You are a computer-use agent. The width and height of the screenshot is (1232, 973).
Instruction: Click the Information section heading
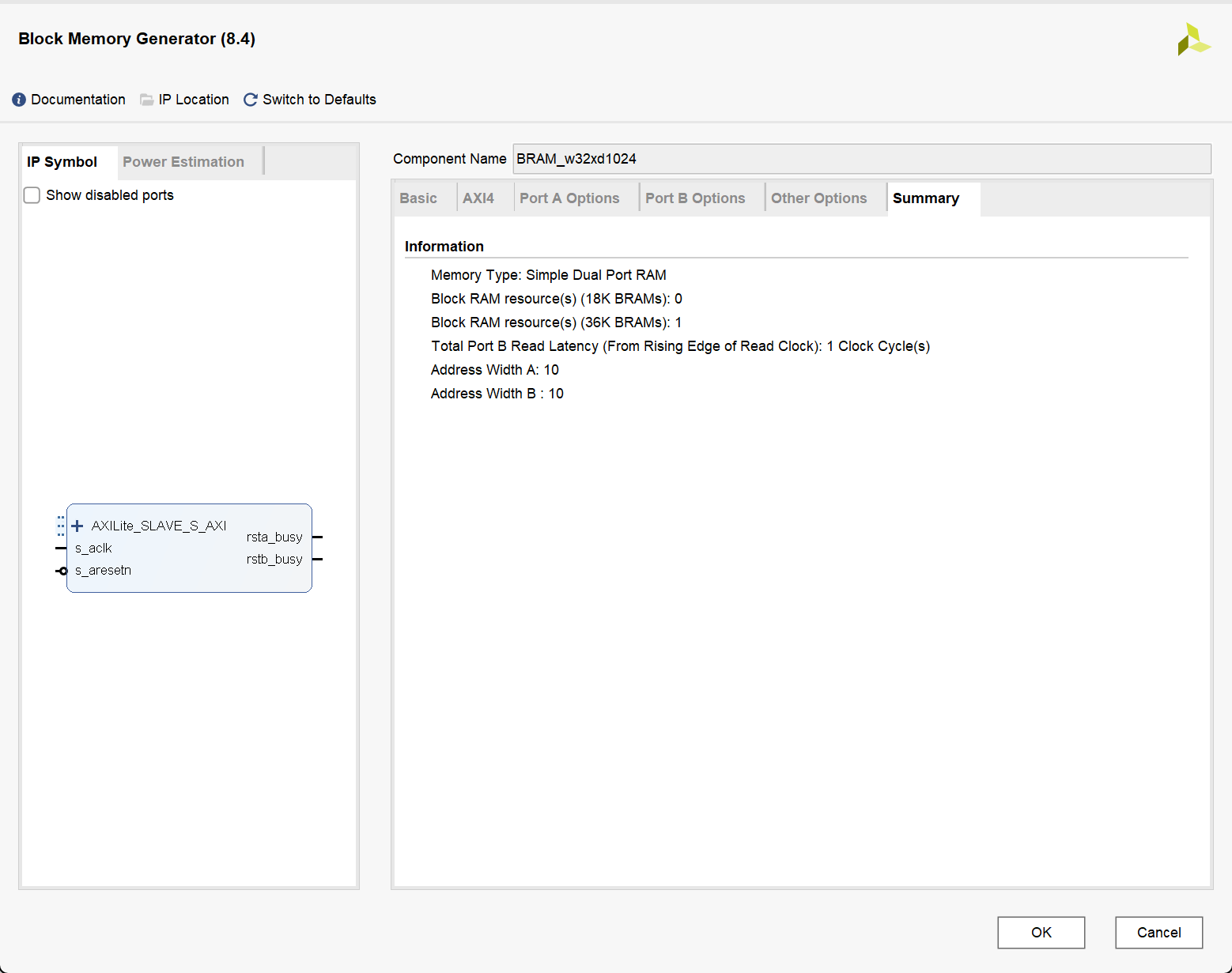[444, 247]
